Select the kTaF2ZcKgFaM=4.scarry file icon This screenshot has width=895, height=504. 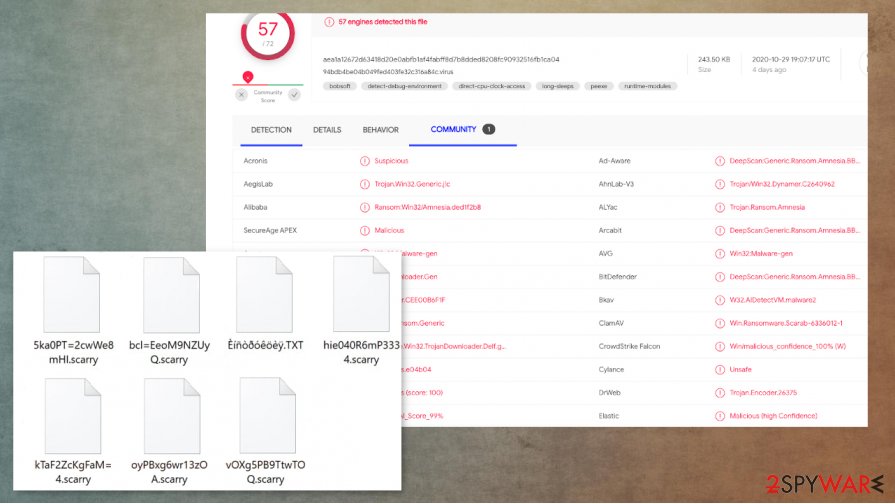point(72,416)
